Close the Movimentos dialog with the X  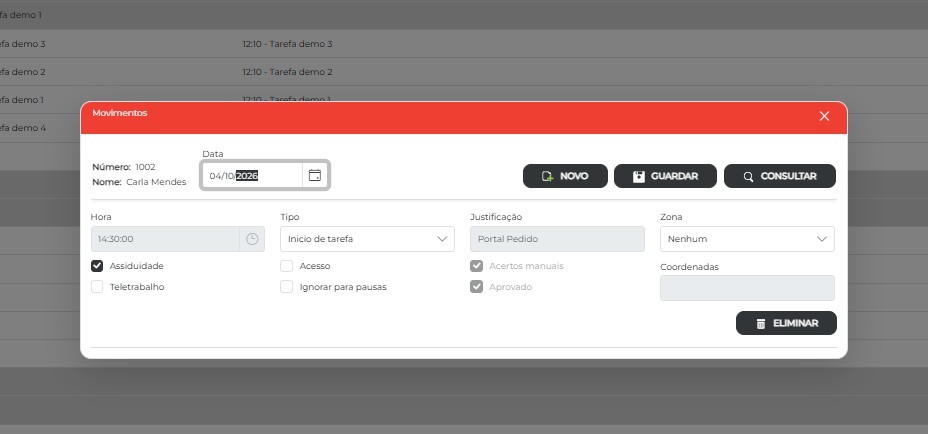[x=824, y=116]
